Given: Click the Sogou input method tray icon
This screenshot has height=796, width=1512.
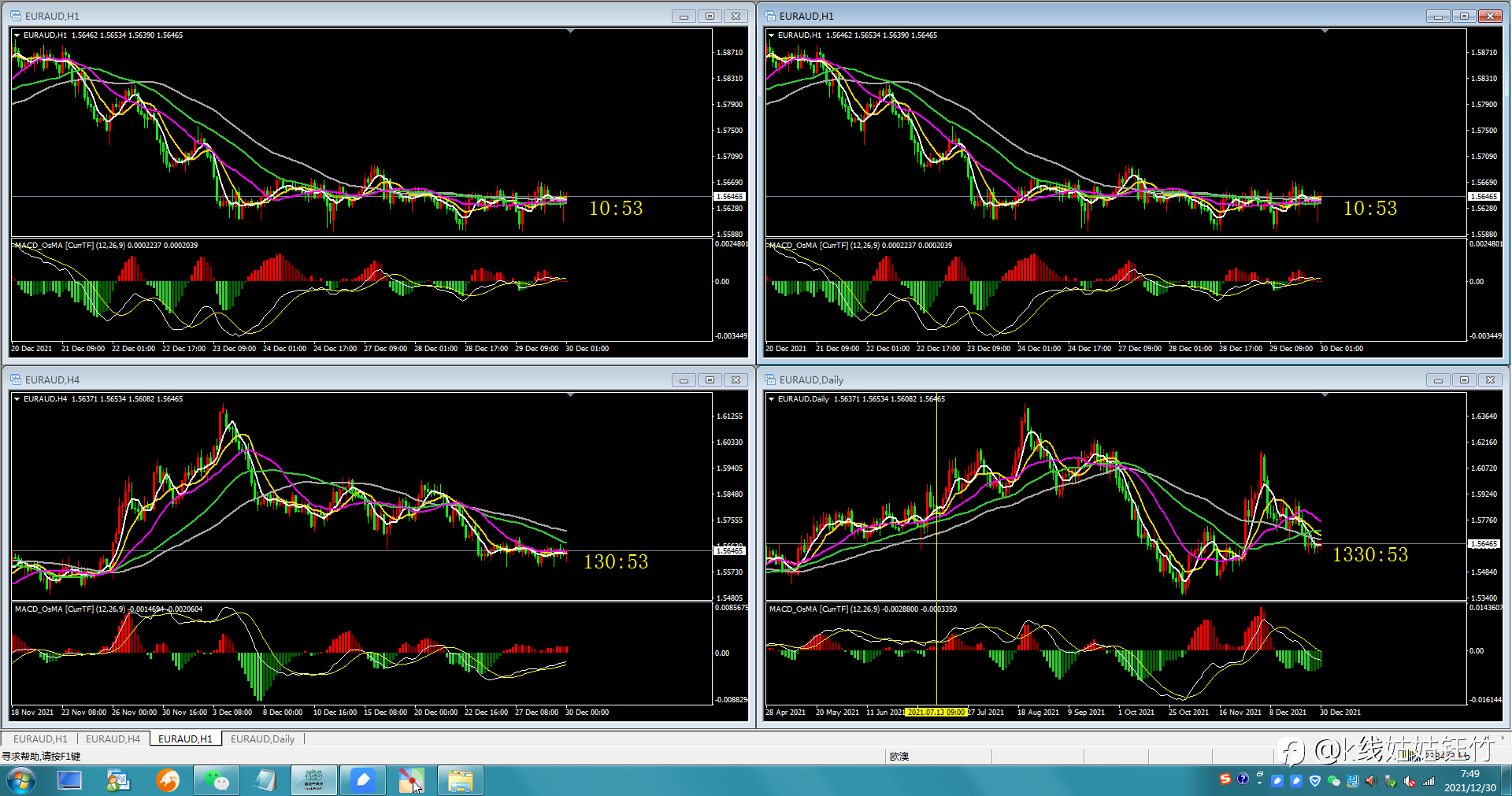Looking at the screenshot, I should tap(1225, 779).
